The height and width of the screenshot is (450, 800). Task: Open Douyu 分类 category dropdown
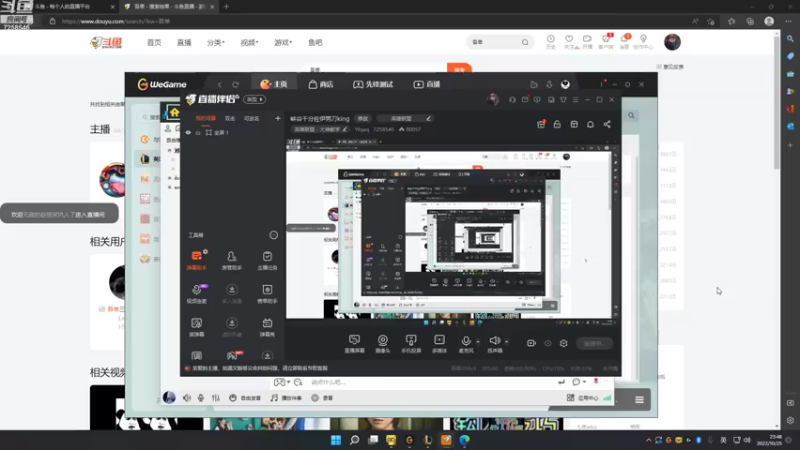pos(215,42)
